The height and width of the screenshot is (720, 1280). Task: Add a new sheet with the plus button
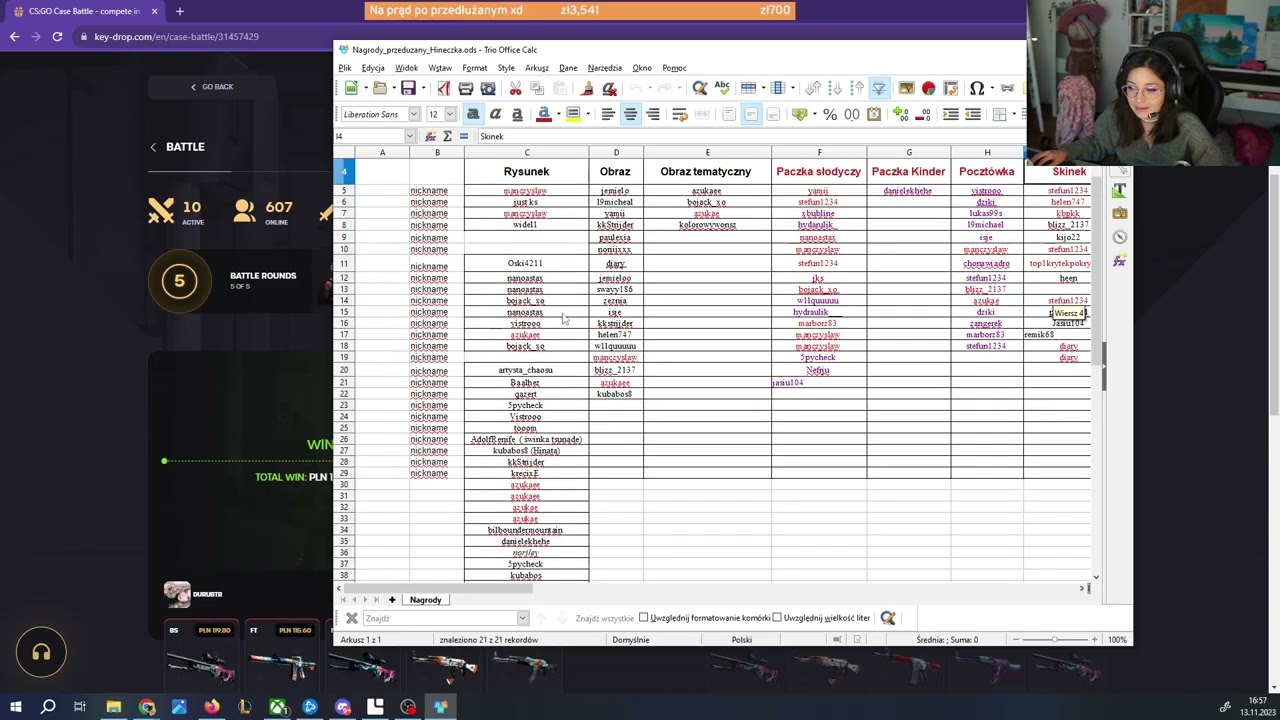(392, 600)
